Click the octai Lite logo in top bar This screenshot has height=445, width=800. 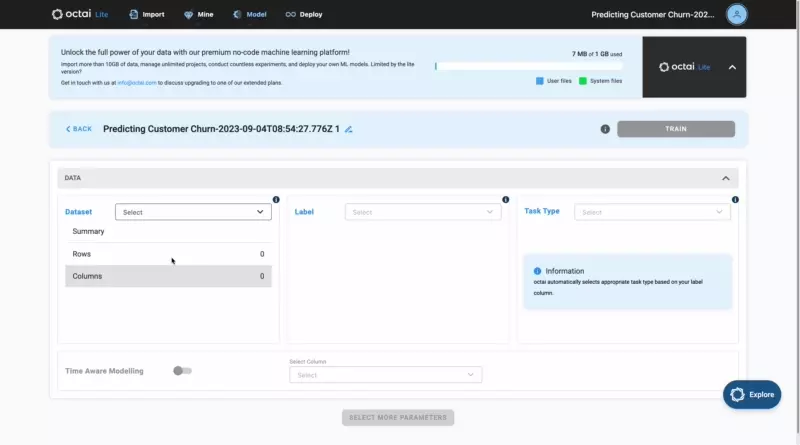click(80, 14)
